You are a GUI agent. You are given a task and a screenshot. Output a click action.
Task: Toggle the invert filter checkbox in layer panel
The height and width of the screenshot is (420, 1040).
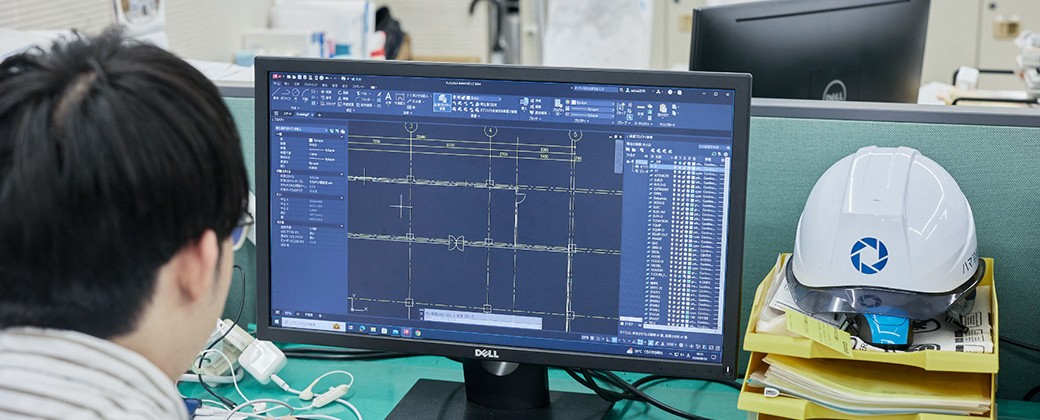click(622, 324)
